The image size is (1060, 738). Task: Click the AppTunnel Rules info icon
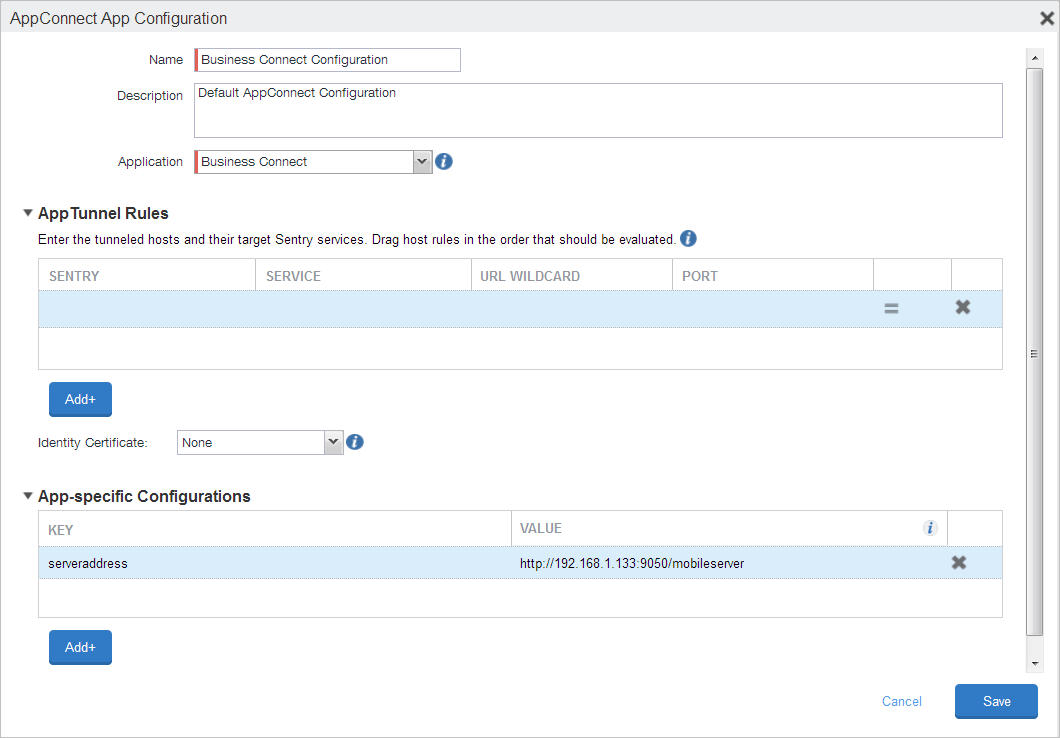(688, 238)
